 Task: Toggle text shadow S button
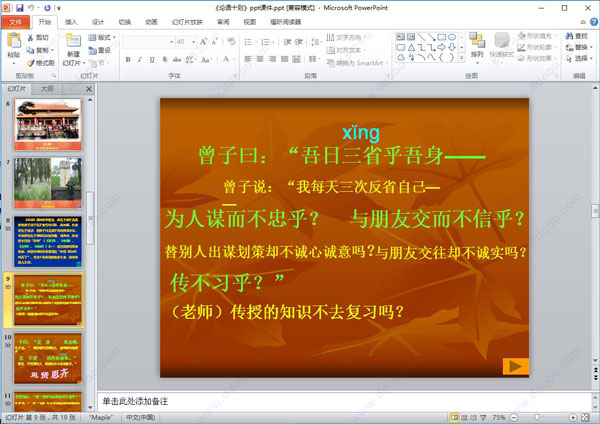tap(165, 59)
